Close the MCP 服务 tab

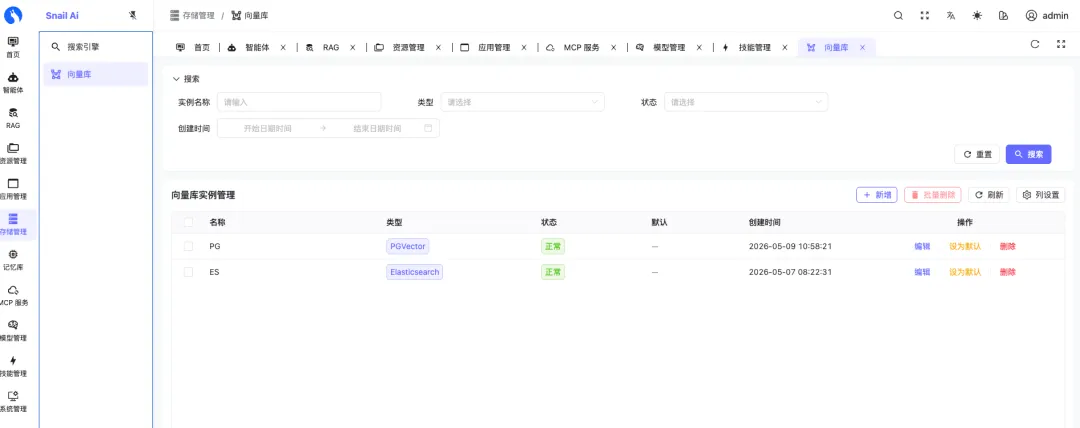[613, 48]
